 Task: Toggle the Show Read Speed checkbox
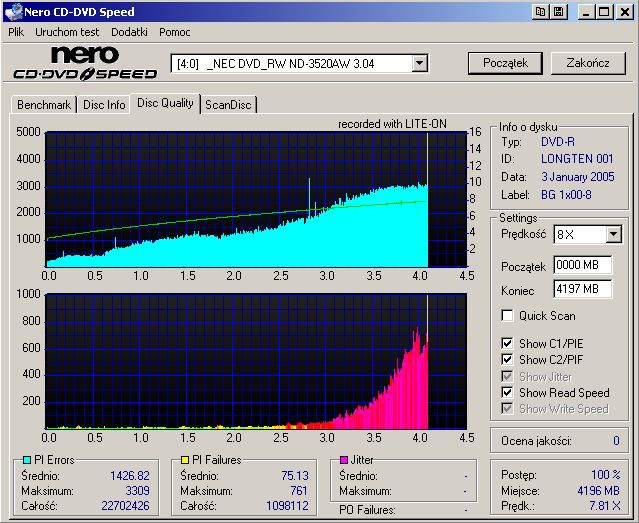pyautogui.click(x=507, y=393)
